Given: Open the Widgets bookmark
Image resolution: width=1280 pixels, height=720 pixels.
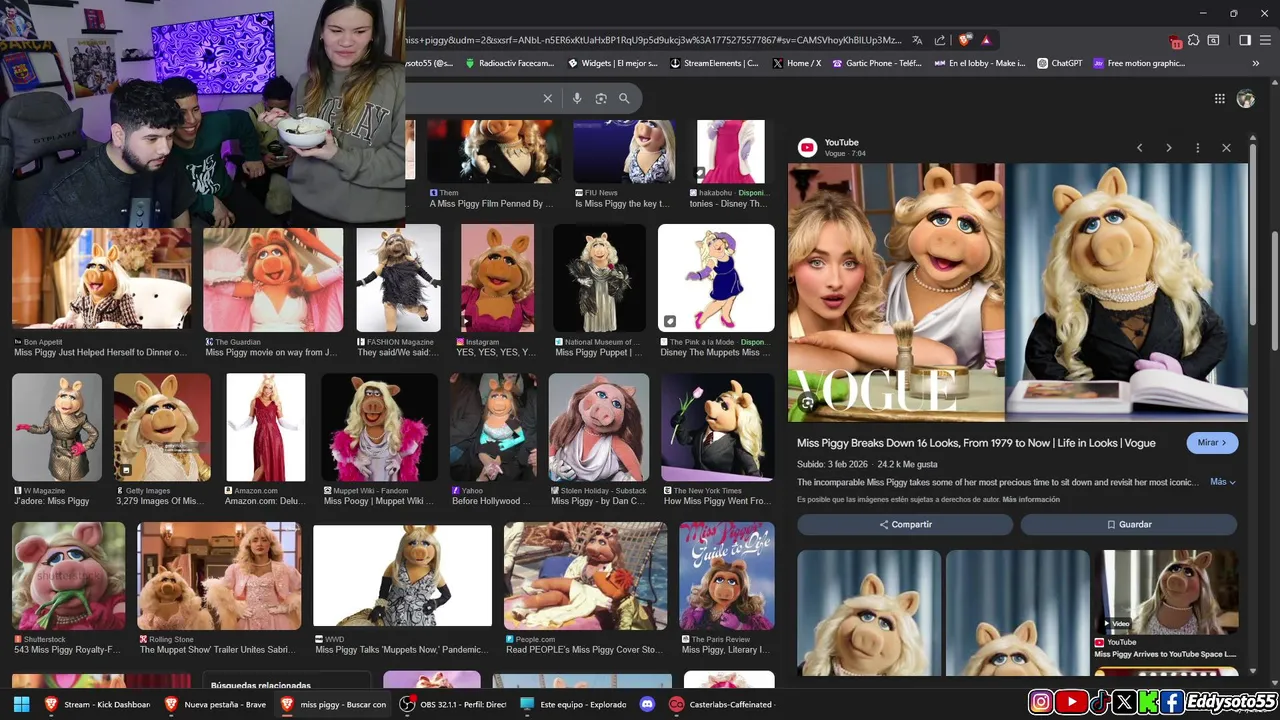Looking at the screenshot, I should click(x=613, y=63).
